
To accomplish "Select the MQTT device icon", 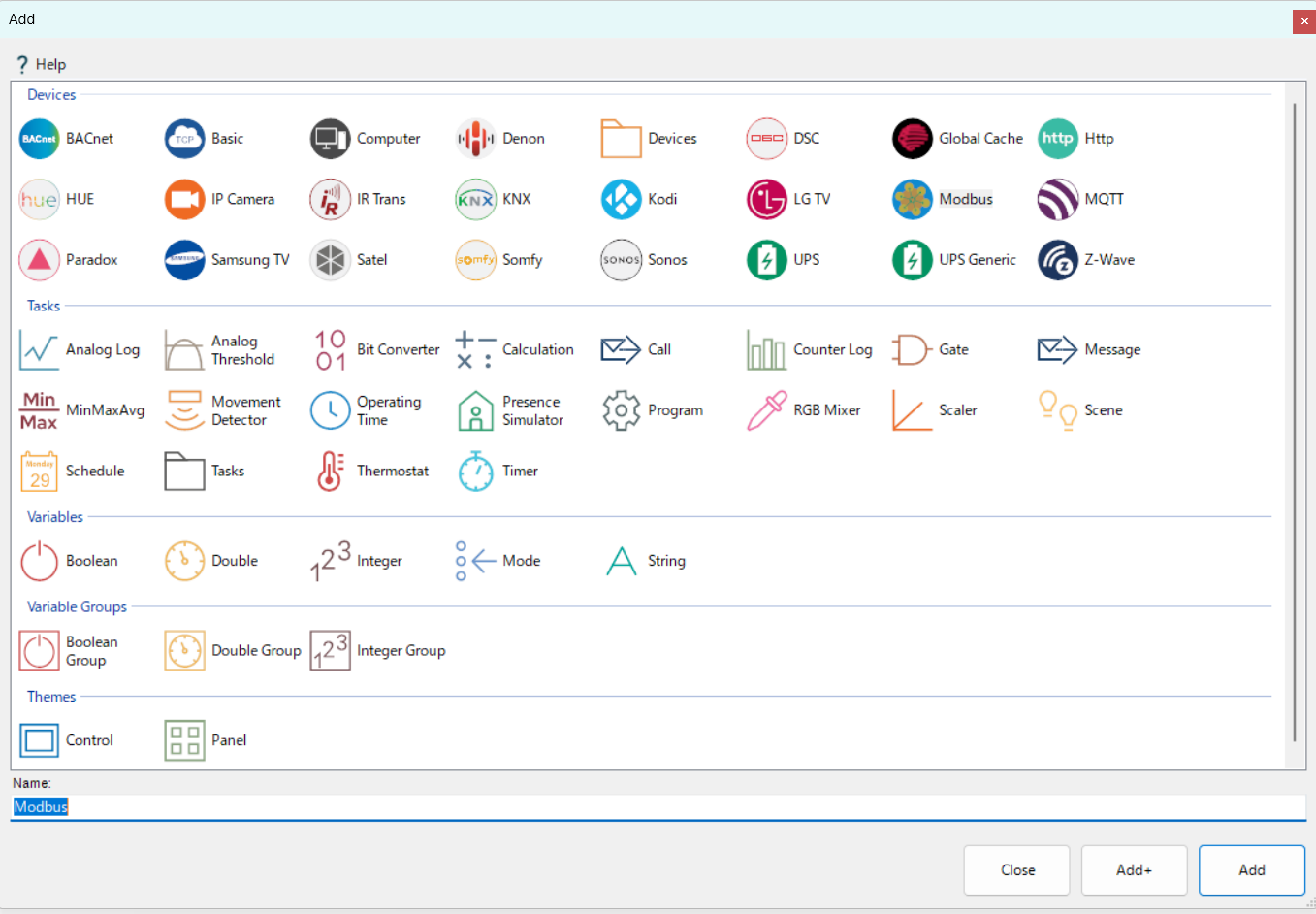I will coord(1058,199).
